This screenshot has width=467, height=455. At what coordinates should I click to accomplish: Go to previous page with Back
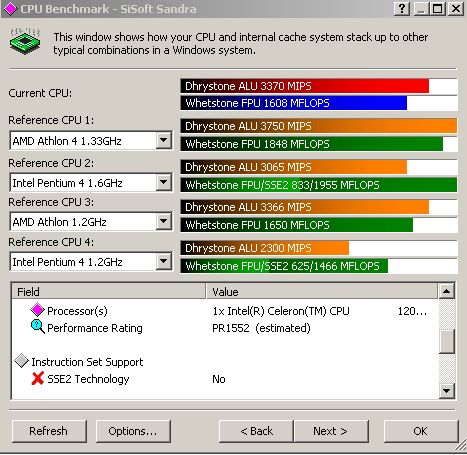pos(256,431)
